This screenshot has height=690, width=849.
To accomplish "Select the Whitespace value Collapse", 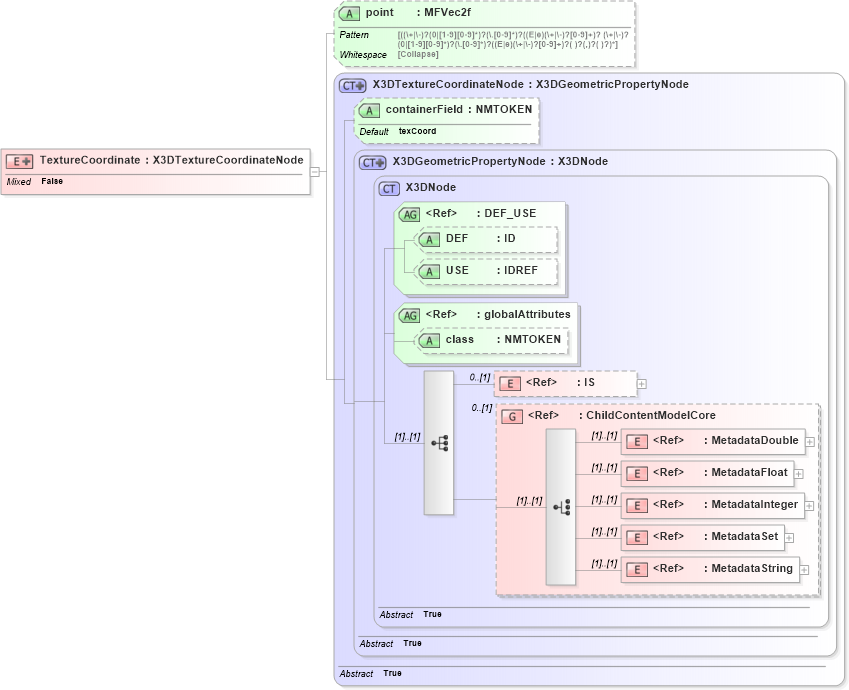I will (x=418, y=54).
